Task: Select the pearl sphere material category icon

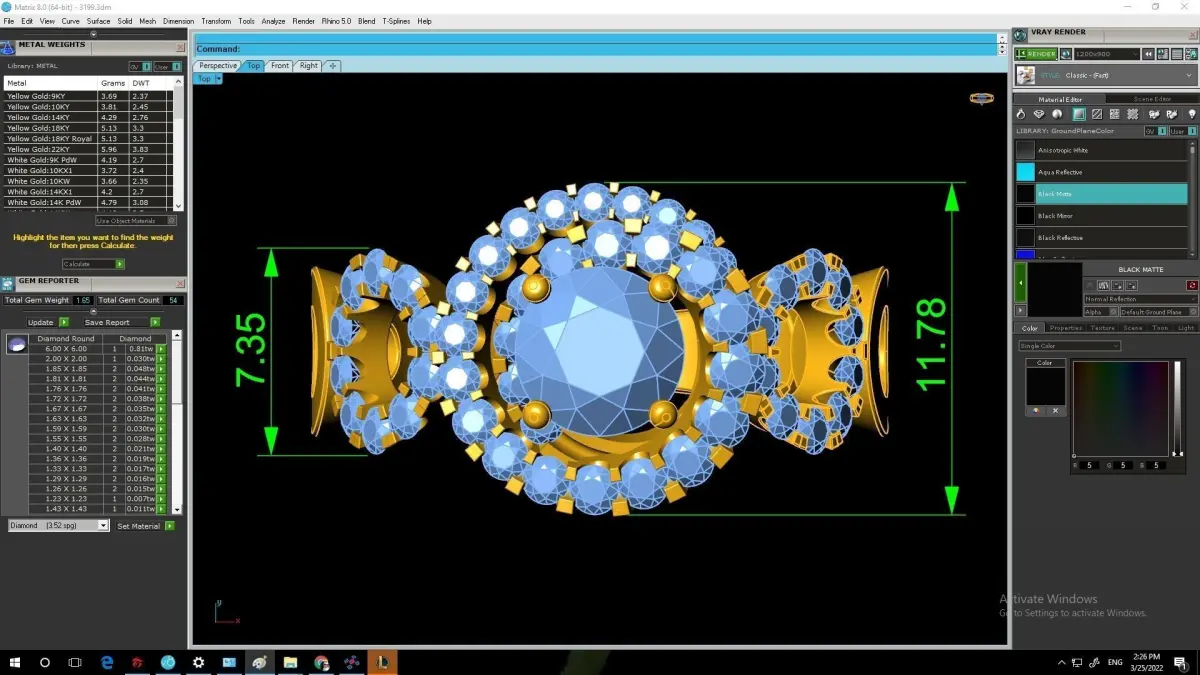Action: click(x=1058, y=114)
